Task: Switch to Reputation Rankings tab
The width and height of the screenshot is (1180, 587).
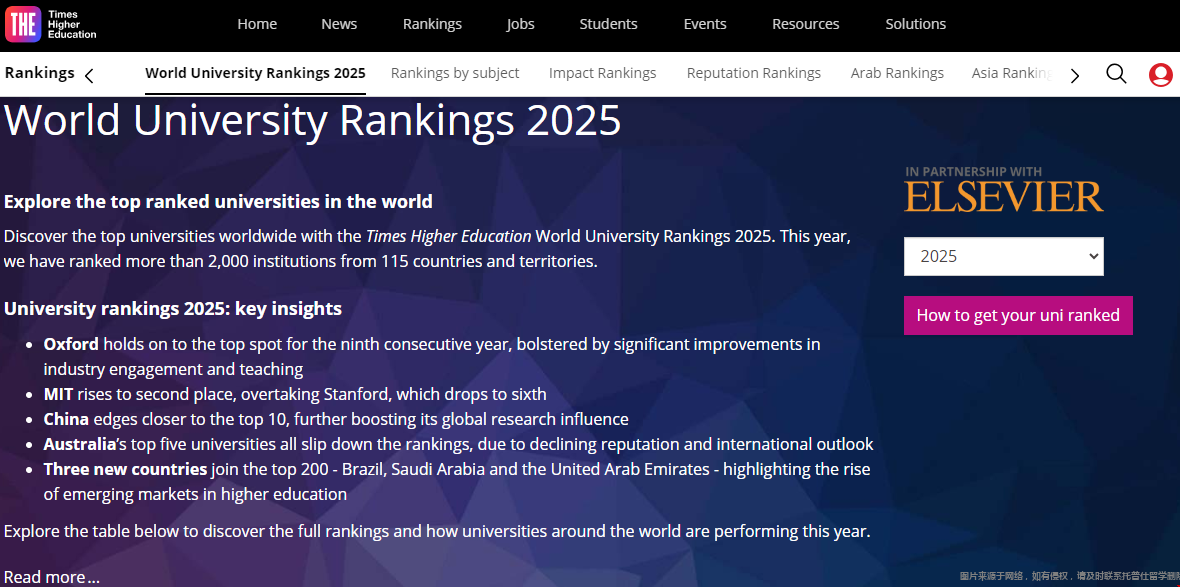Action: coord(754,74)
